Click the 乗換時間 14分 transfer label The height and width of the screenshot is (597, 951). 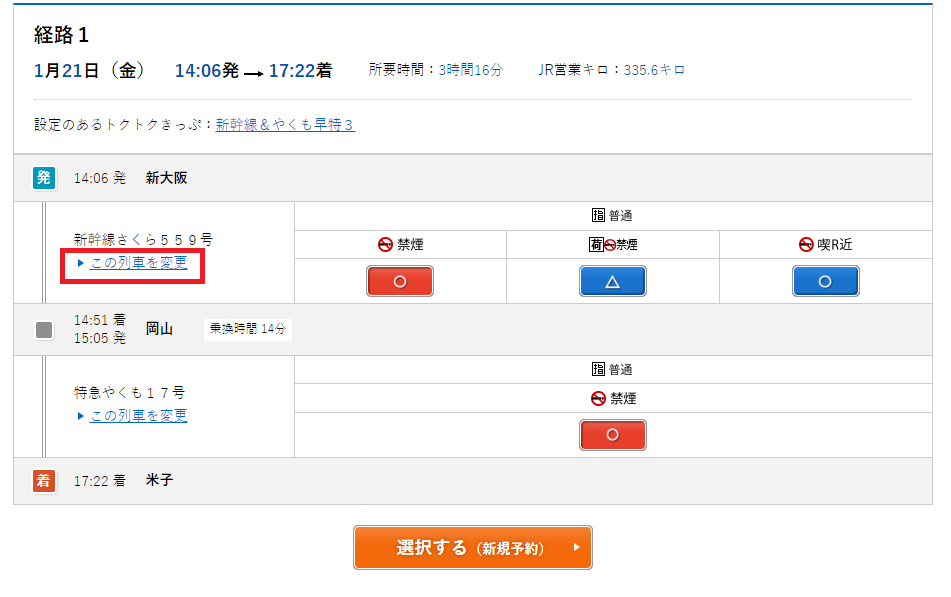(247, 329)
